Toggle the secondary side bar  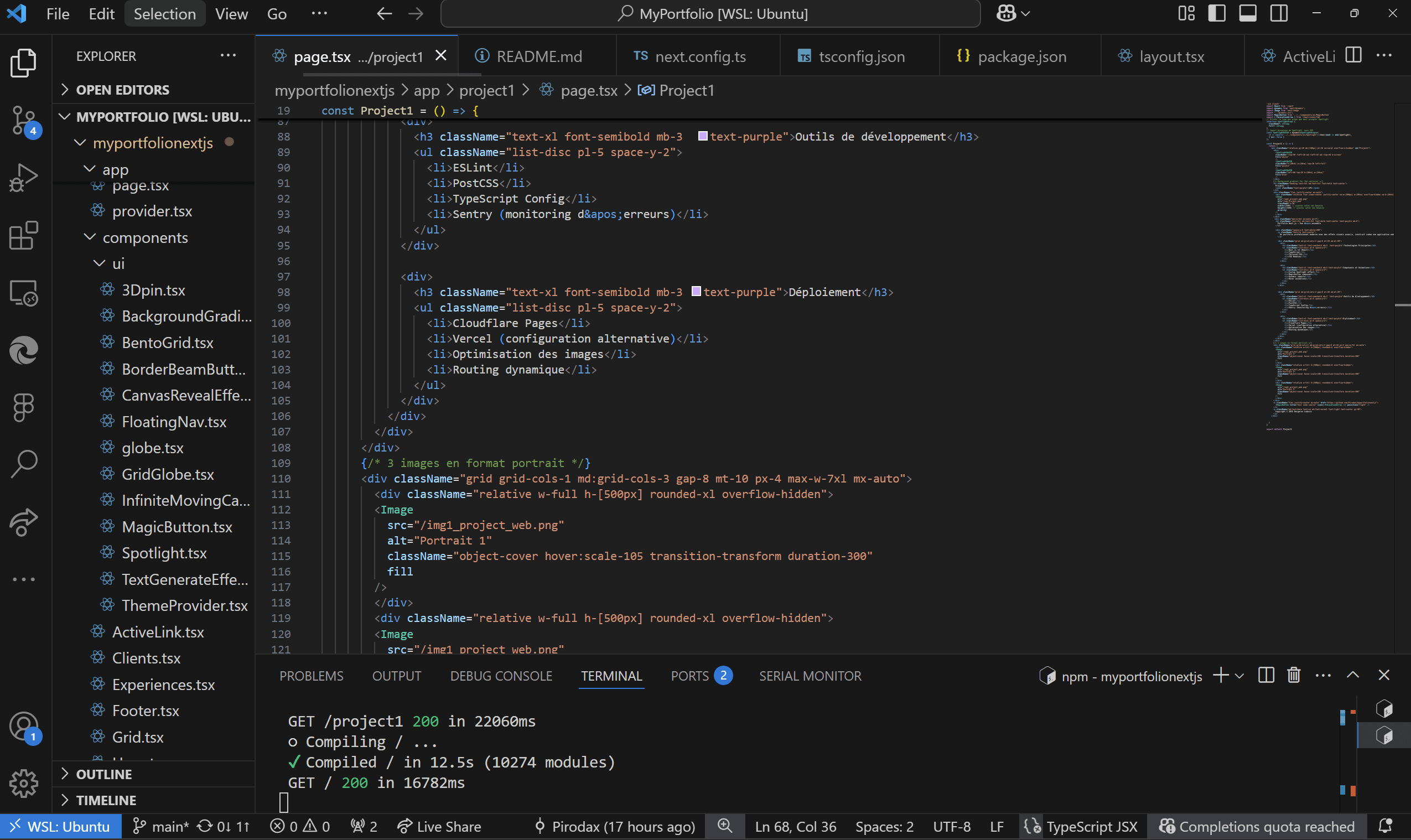click(x=1279, y=14)
